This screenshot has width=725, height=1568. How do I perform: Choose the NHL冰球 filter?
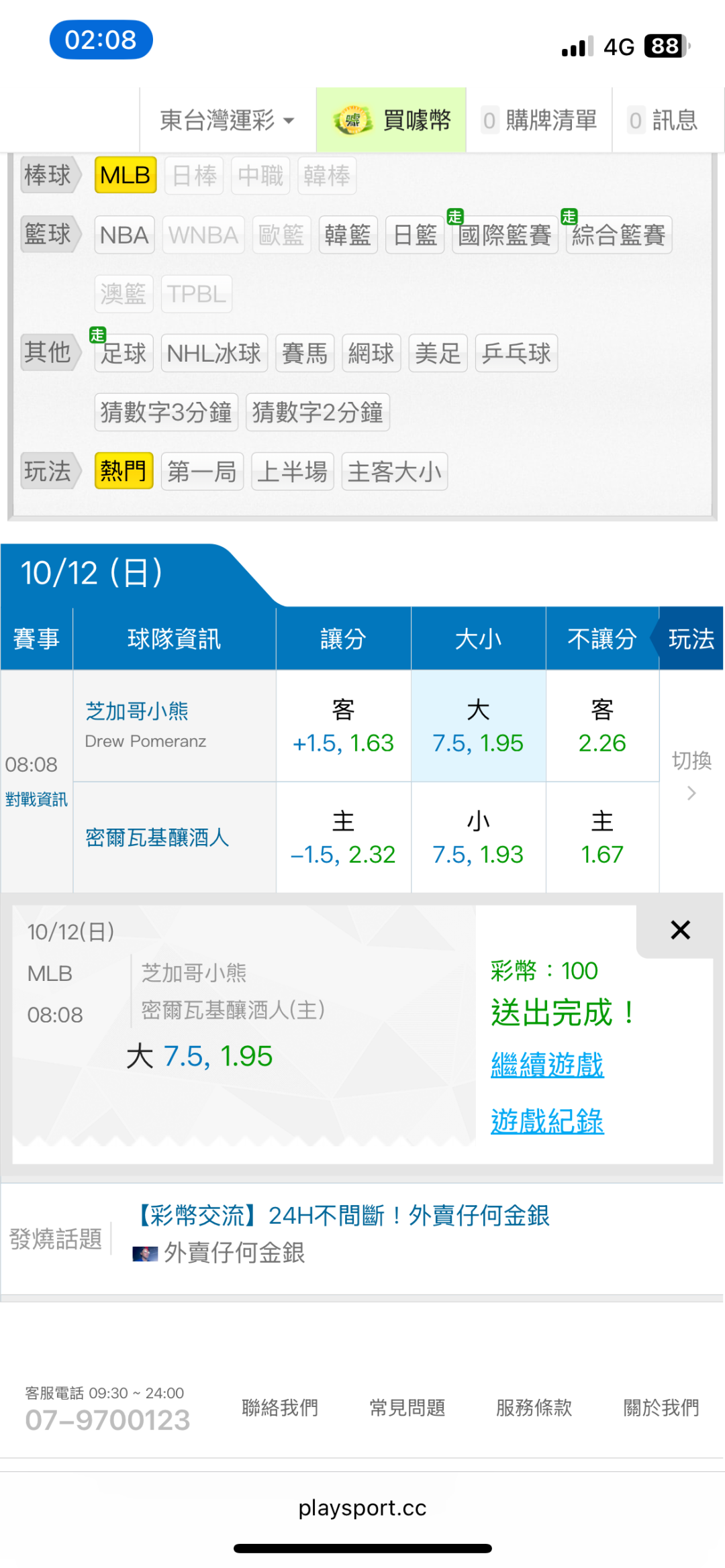coord(214,353)
